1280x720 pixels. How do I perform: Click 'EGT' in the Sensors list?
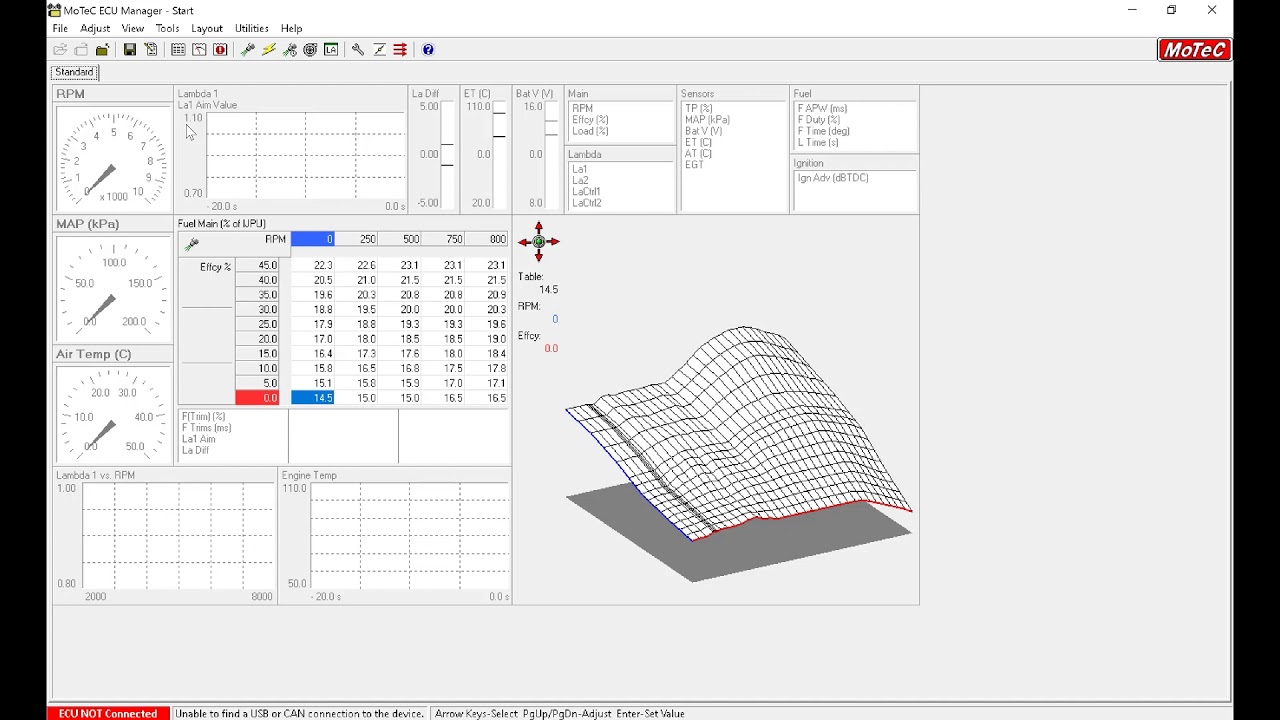(x=694, y=165)
